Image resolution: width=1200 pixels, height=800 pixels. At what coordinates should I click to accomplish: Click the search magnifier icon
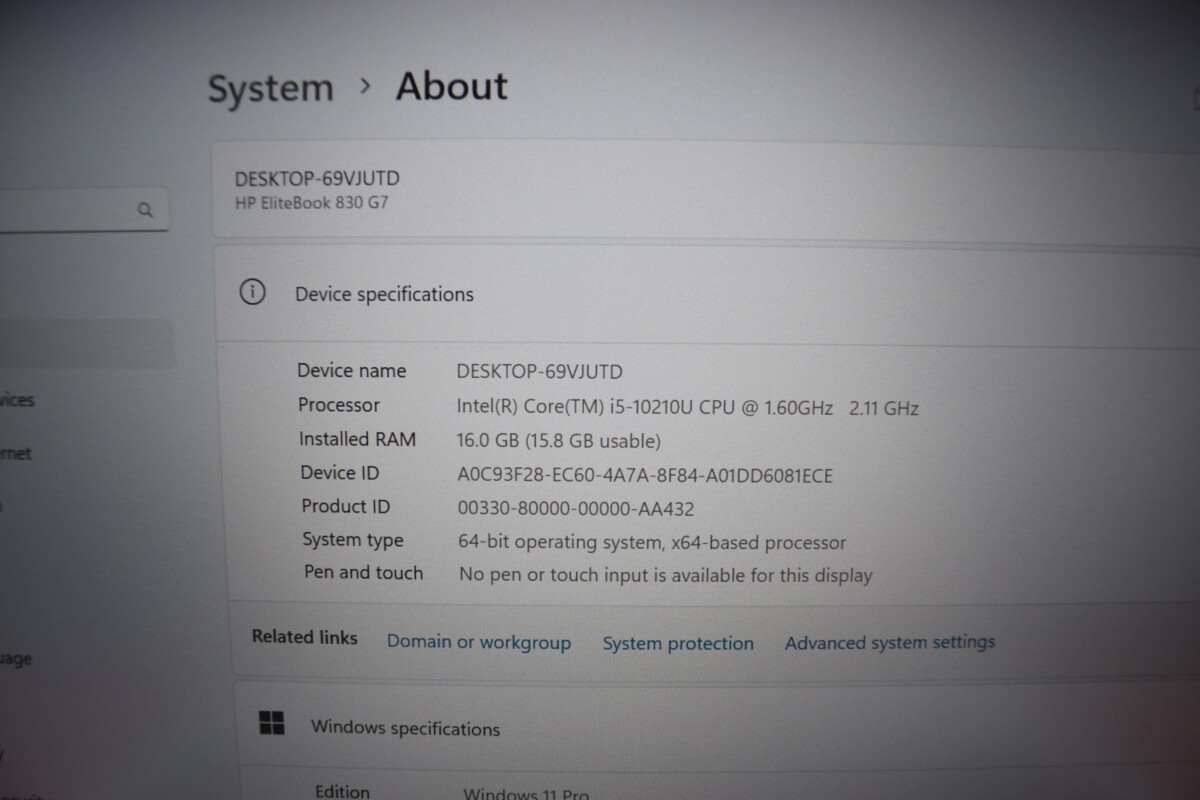click(145, 210)
